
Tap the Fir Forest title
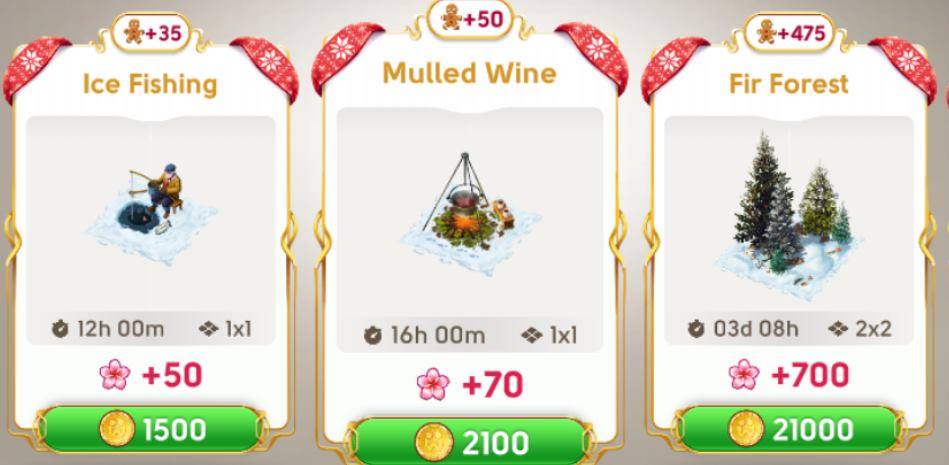[x=789, y=84]
